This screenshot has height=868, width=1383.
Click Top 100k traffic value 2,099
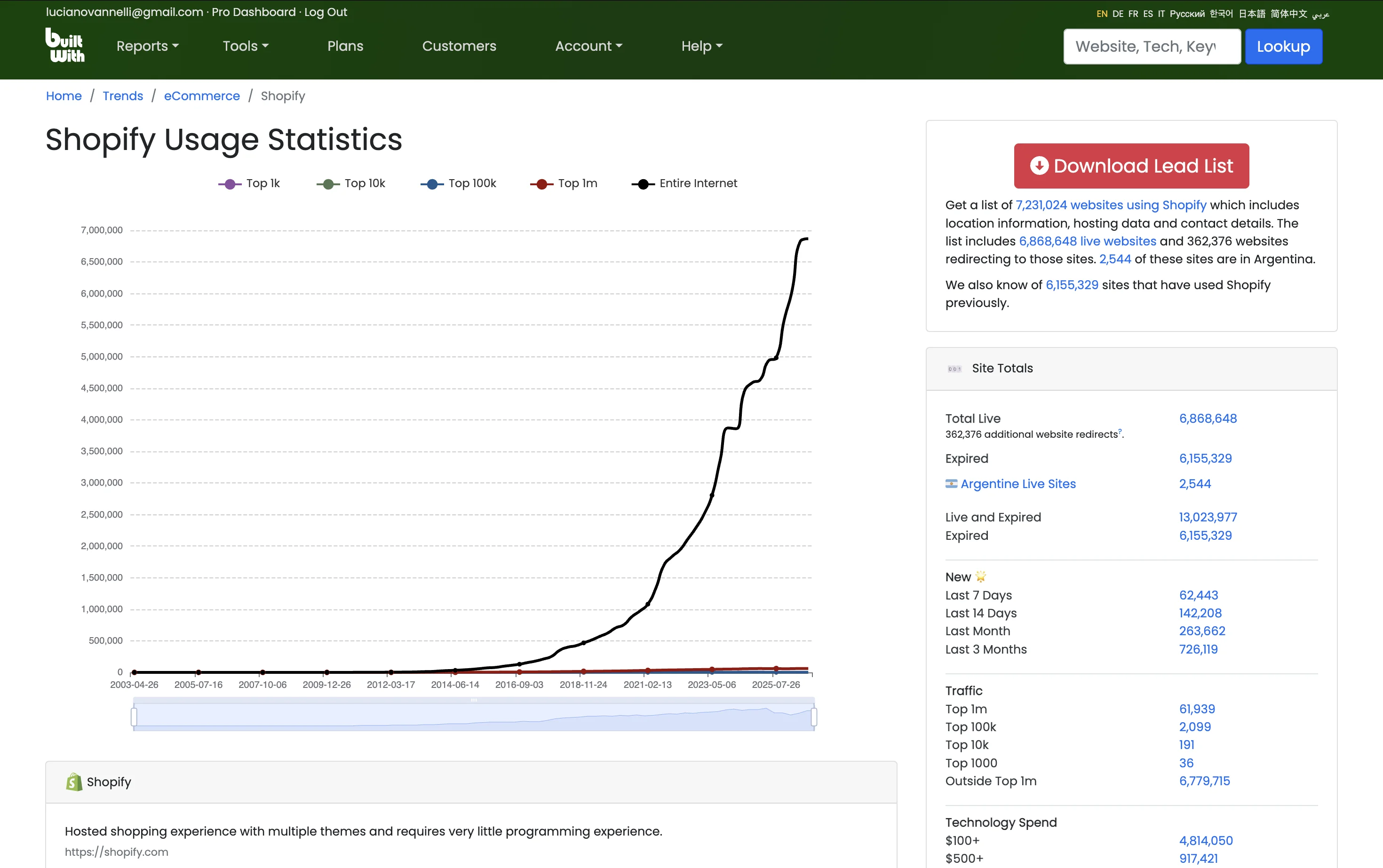(x=1195, y=727)
